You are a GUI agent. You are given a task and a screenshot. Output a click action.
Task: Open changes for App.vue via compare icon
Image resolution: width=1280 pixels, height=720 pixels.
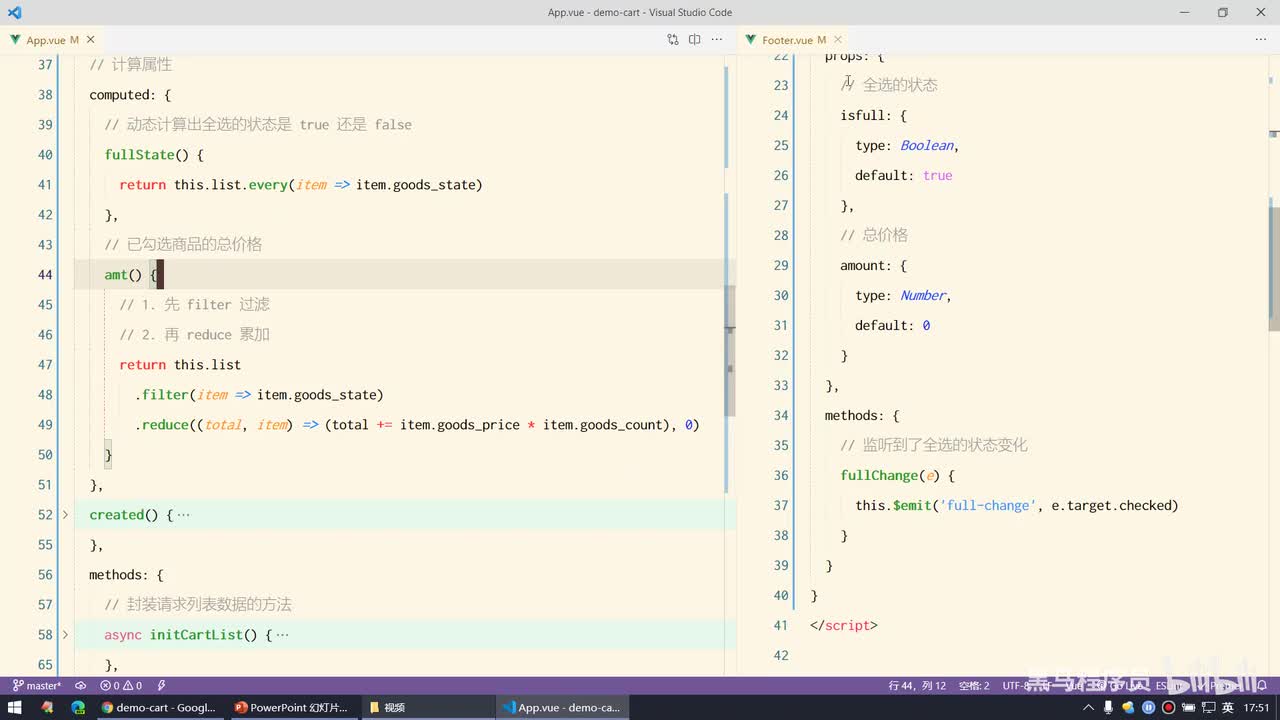pos(673,40)
